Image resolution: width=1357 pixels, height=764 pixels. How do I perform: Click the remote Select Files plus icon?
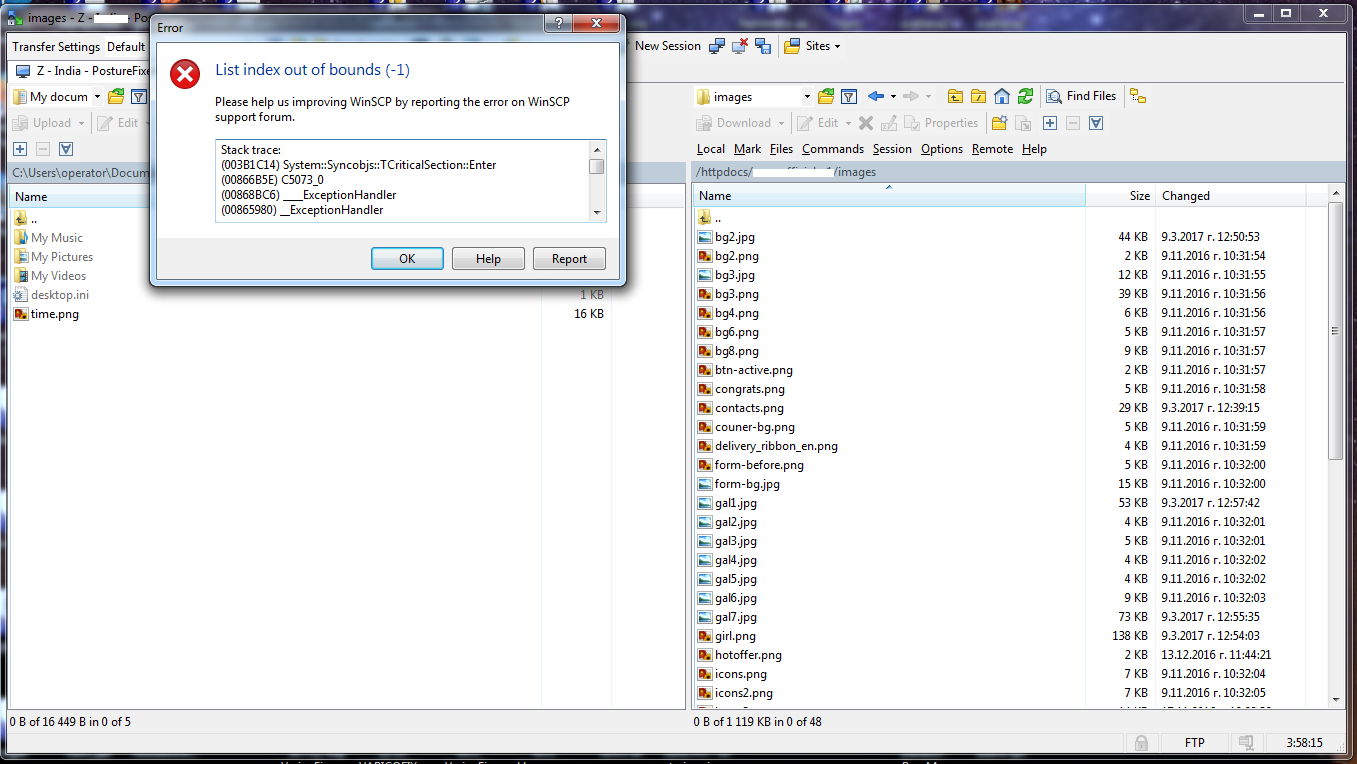(x=1049, y=123)
